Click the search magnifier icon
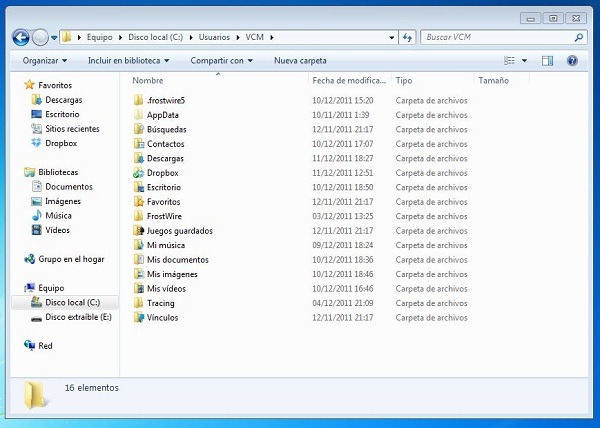The image size is (600, 428). click(579, 37)
